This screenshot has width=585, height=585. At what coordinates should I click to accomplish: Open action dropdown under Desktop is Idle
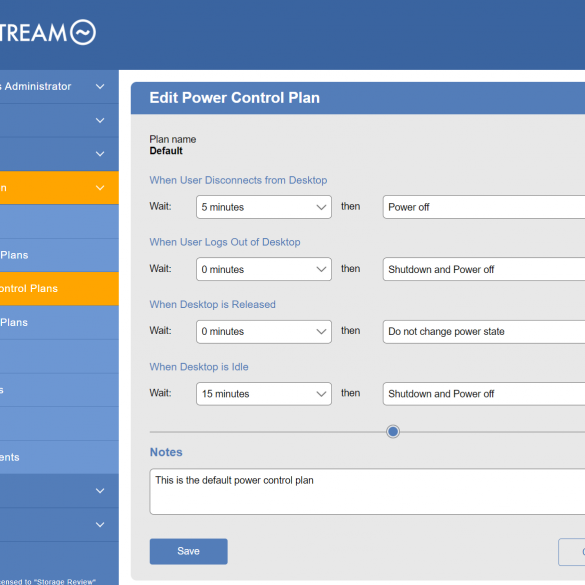click(484, 394)
